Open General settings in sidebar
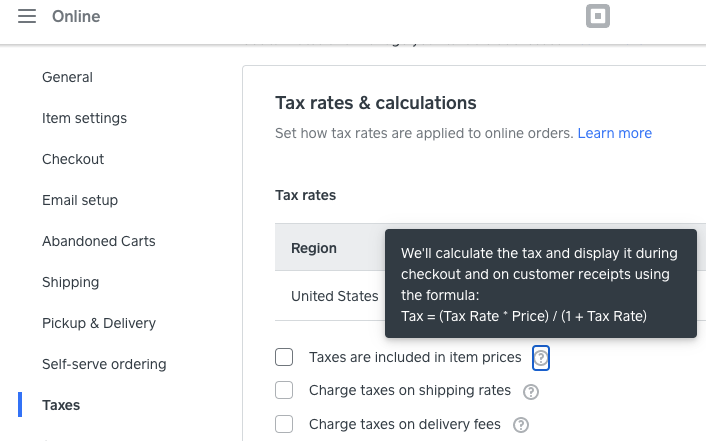This screenshot has width=706, height=441. pyautogui.click(x=67, y=77)
